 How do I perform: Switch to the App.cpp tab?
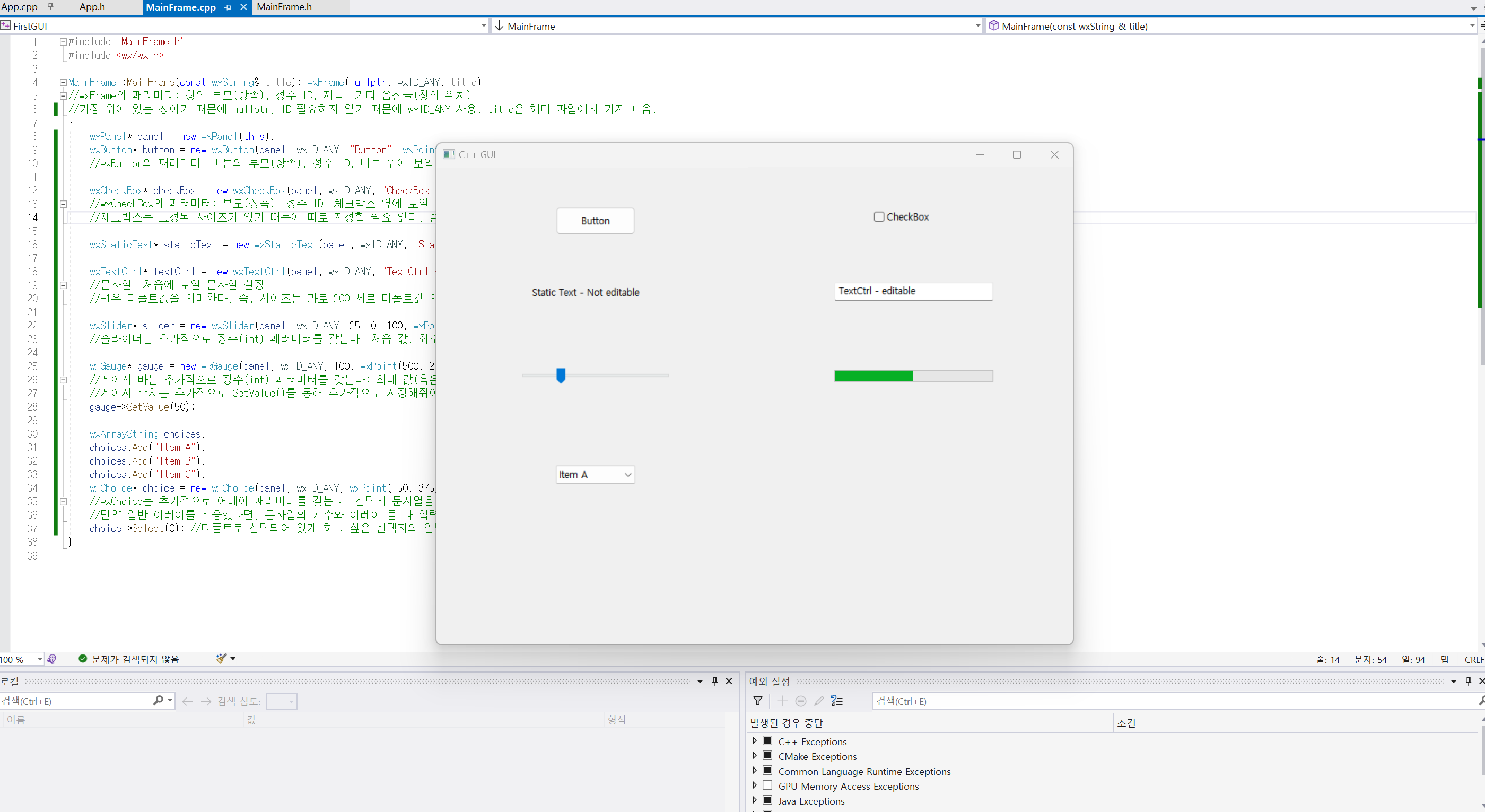coord(20,7)
